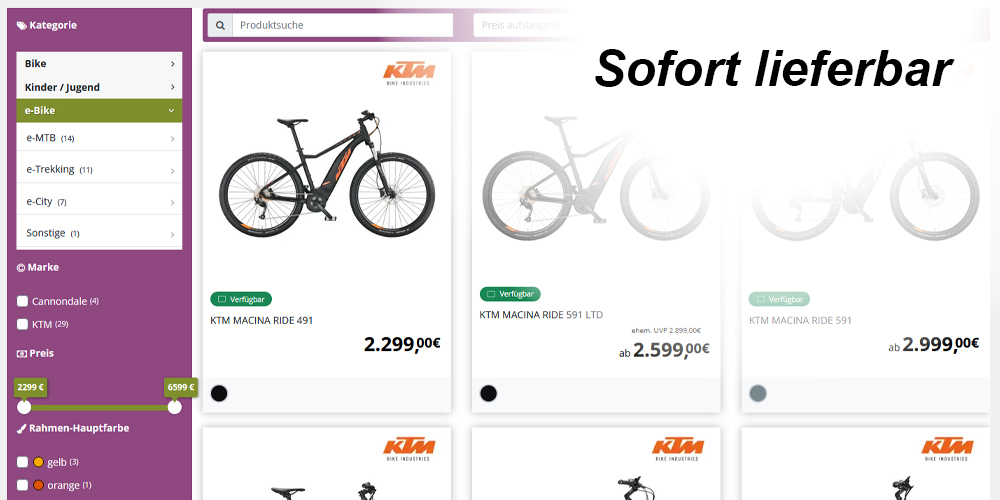Click Verfügbar badge on MACINA RIDE 591 LTD
The image size is (1000, 500).
point(510,294)
